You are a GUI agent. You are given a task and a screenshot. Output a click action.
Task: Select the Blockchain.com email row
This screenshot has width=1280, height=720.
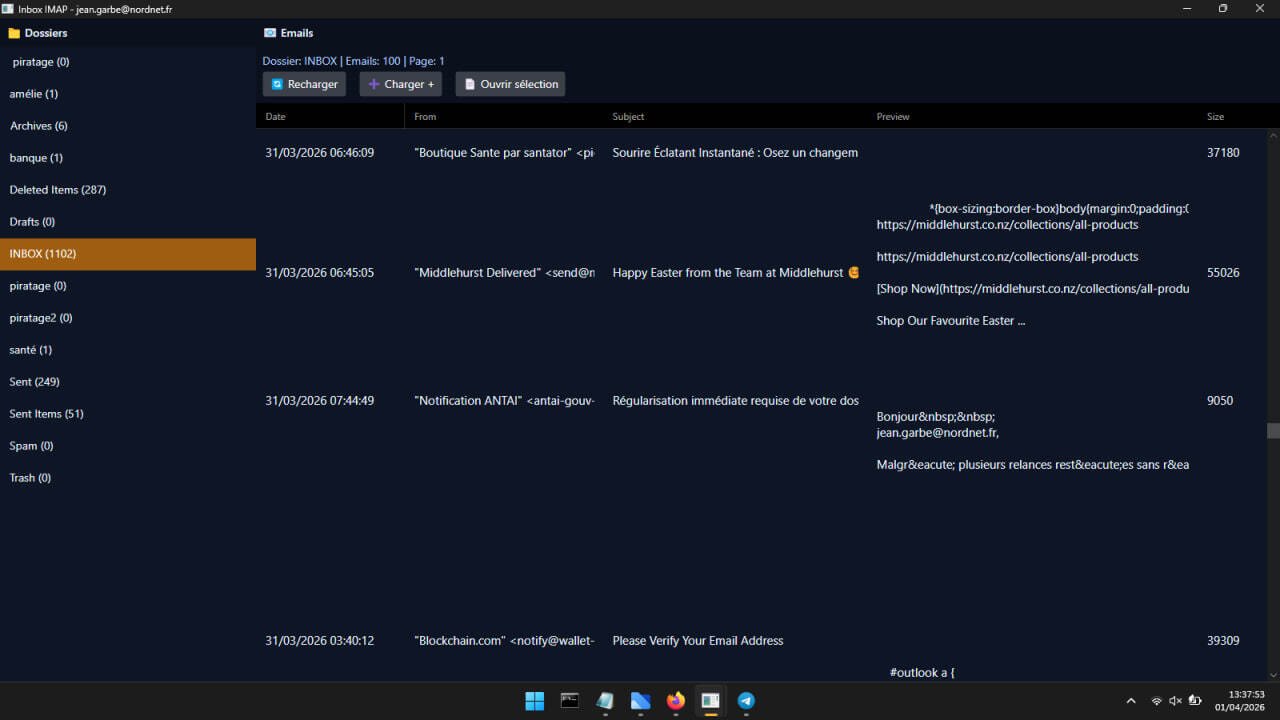697,641
